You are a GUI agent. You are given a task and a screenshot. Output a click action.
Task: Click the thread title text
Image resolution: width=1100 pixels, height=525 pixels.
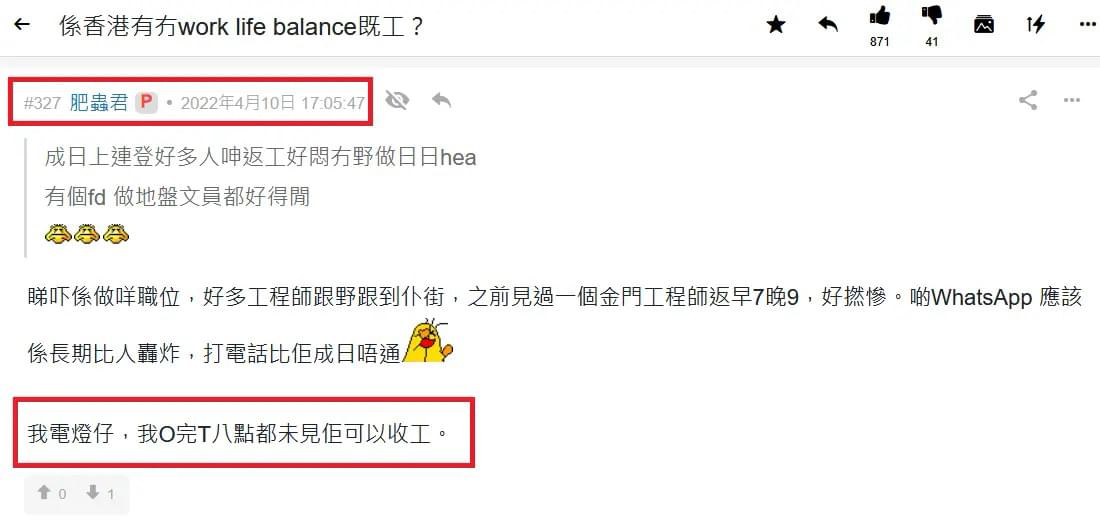point(242,26)
